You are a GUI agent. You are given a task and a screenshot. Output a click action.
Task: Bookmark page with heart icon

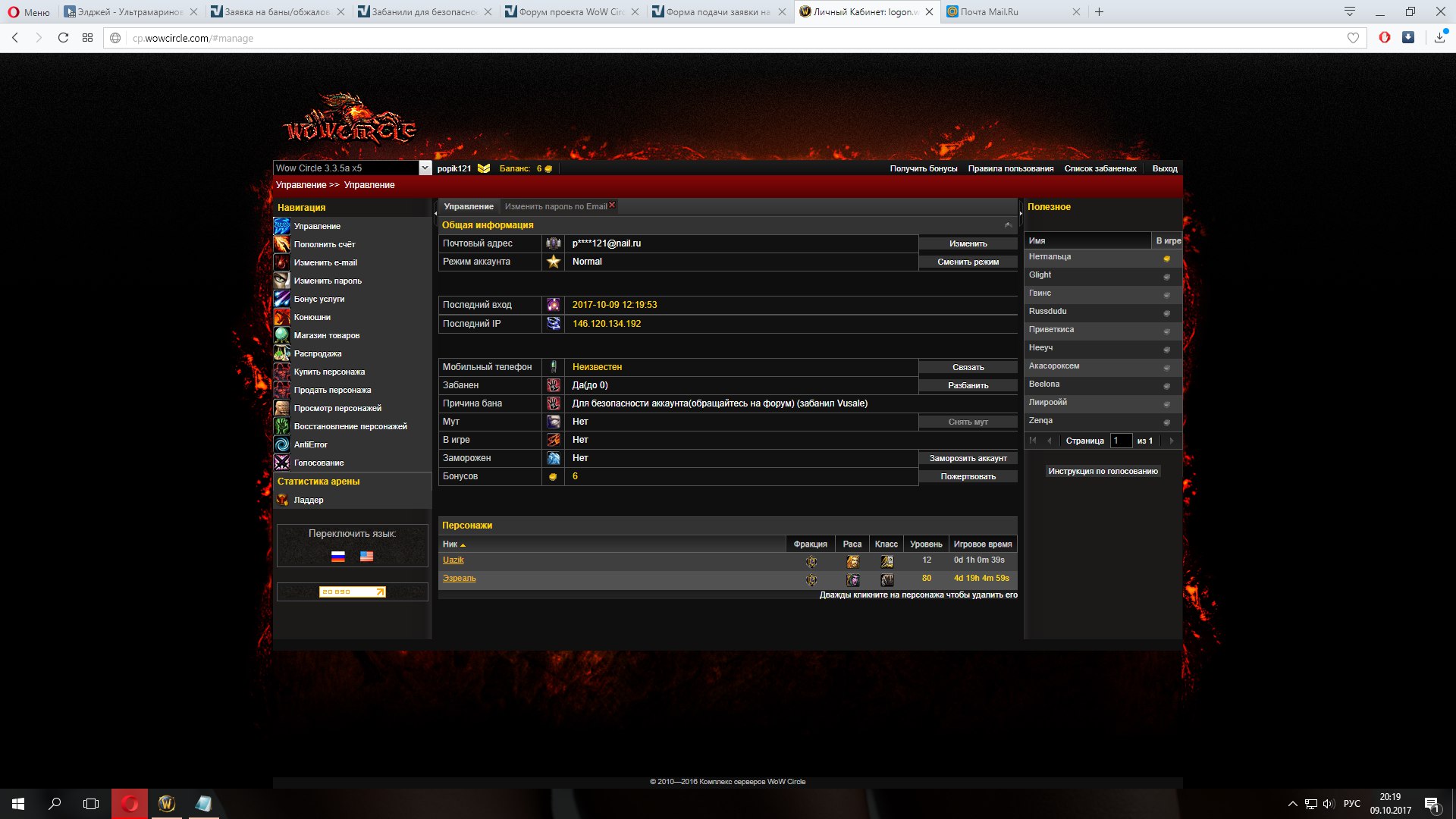[1353, 38]
